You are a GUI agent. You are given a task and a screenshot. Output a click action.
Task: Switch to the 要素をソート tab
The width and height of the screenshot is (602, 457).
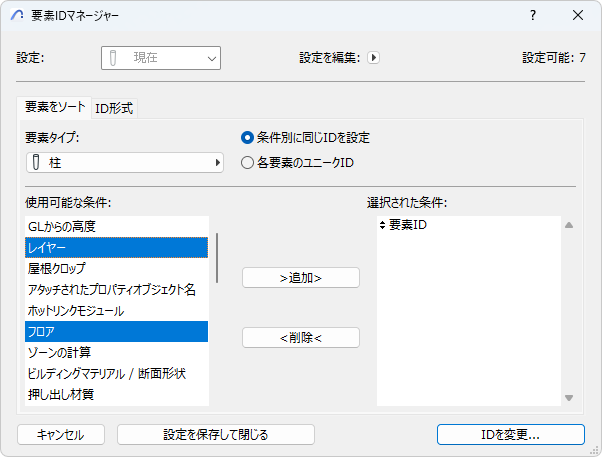click(55, 107)
